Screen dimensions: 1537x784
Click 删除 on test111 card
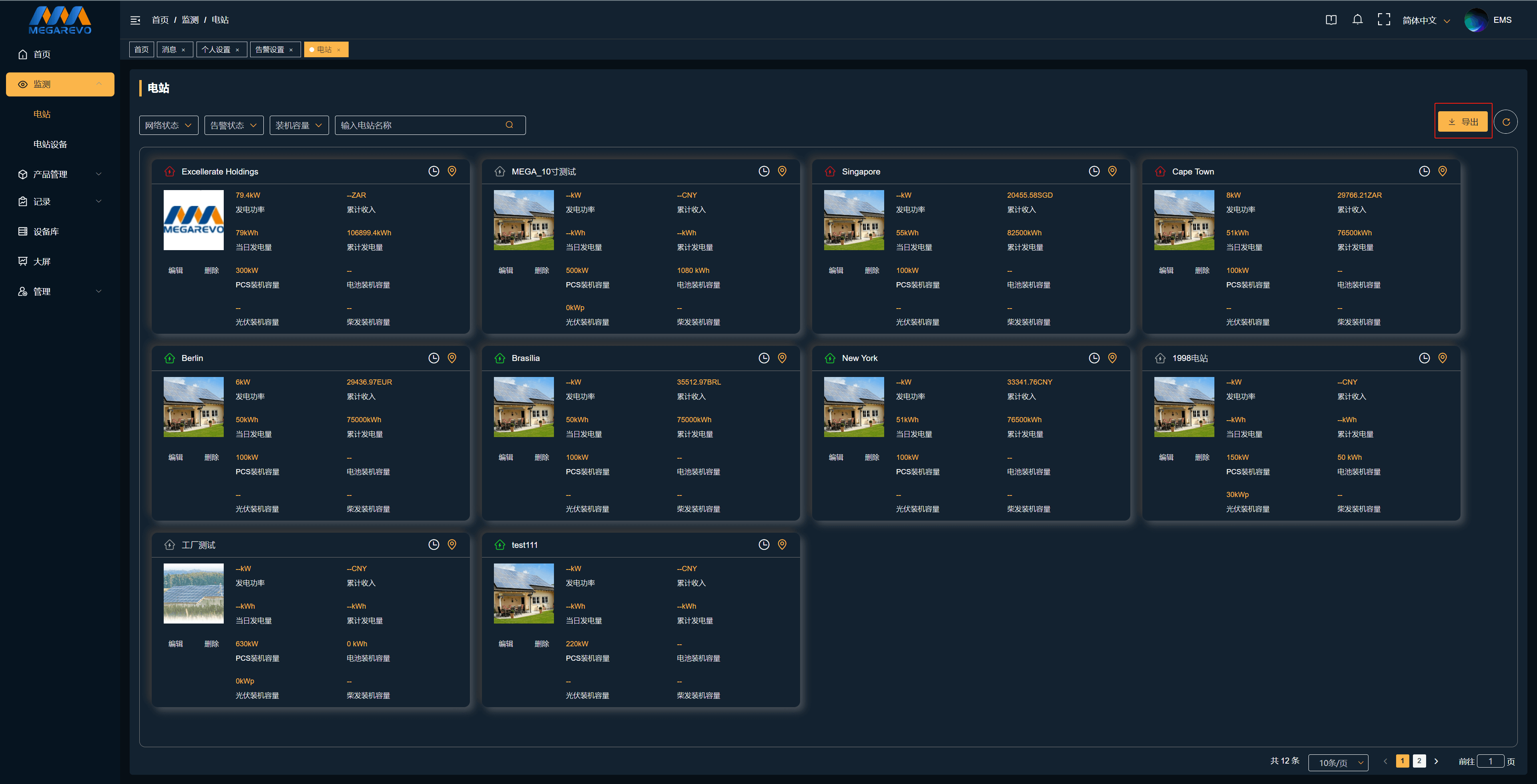(542, 644)
